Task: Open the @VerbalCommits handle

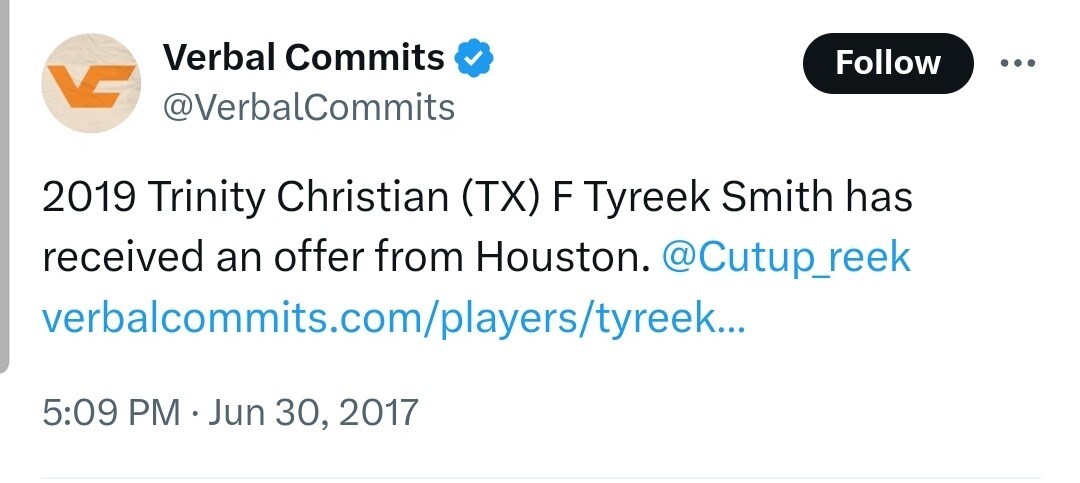Action: coord(308,107)
